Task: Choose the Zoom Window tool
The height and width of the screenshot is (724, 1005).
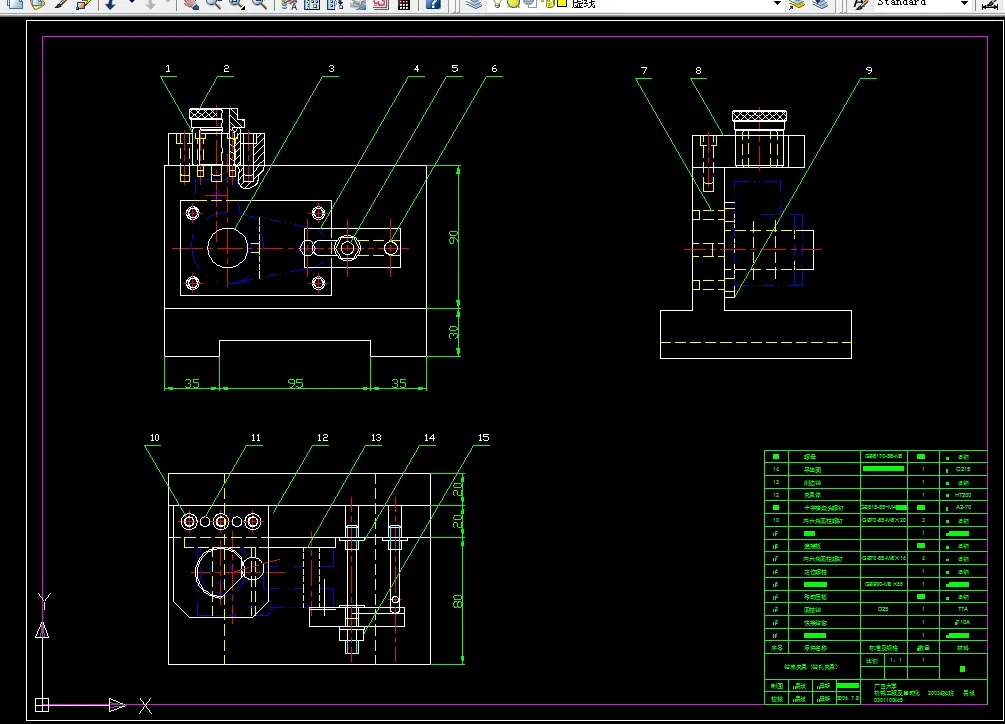Action: click(x=237, y=4)
